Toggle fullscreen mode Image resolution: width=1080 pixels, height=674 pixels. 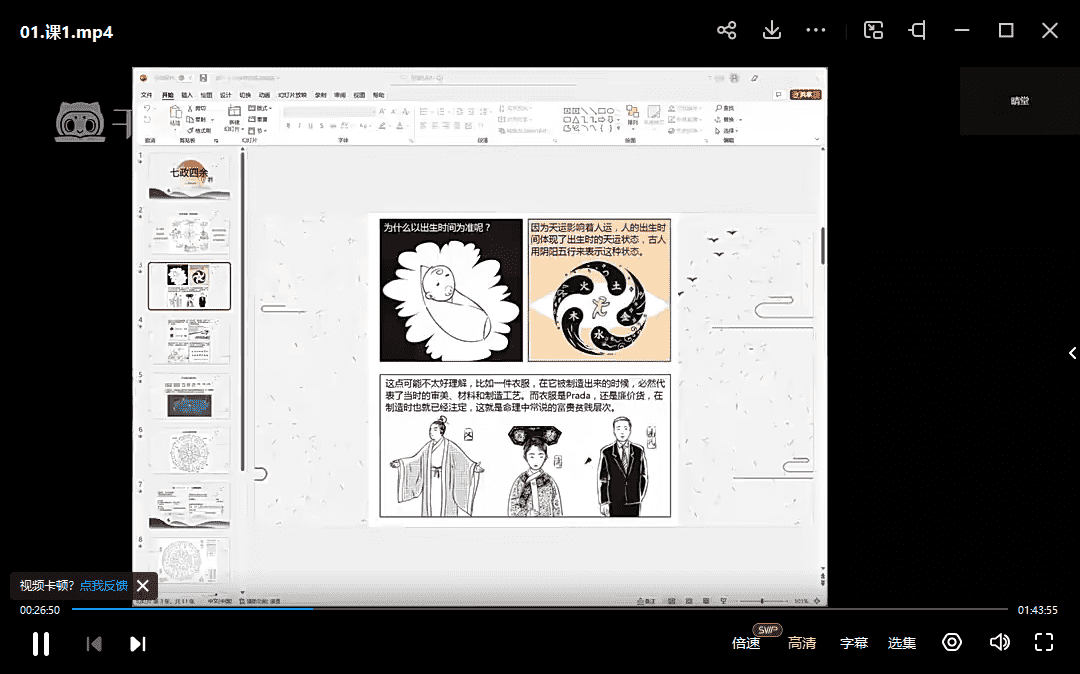(x=1044, y=642)
